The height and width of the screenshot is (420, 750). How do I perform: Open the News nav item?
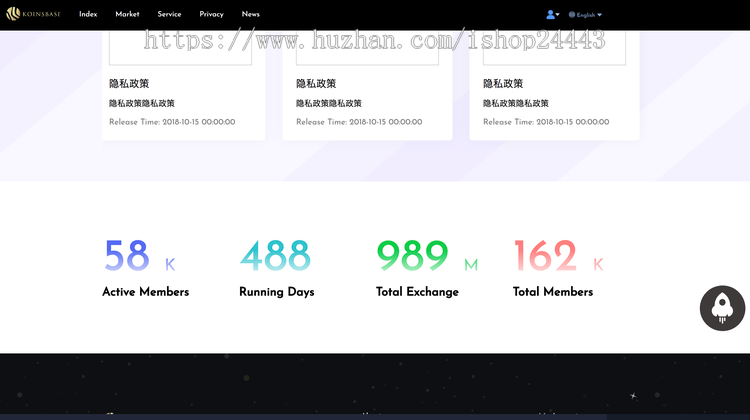tap(251, 14)
